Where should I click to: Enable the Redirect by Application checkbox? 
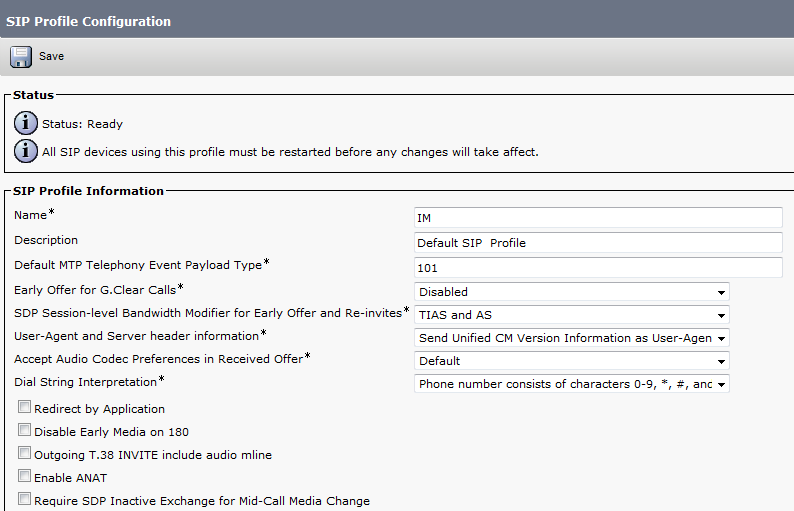tap(24, 408)
